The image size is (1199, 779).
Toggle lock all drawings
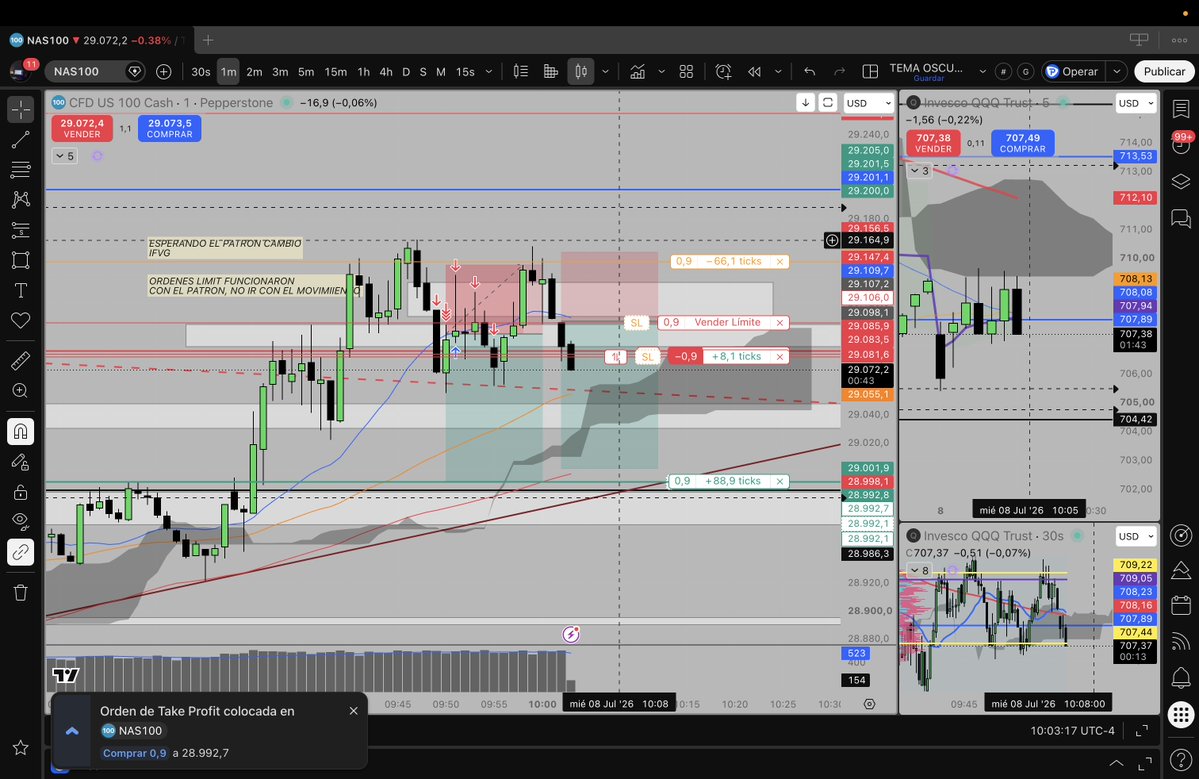21,492
